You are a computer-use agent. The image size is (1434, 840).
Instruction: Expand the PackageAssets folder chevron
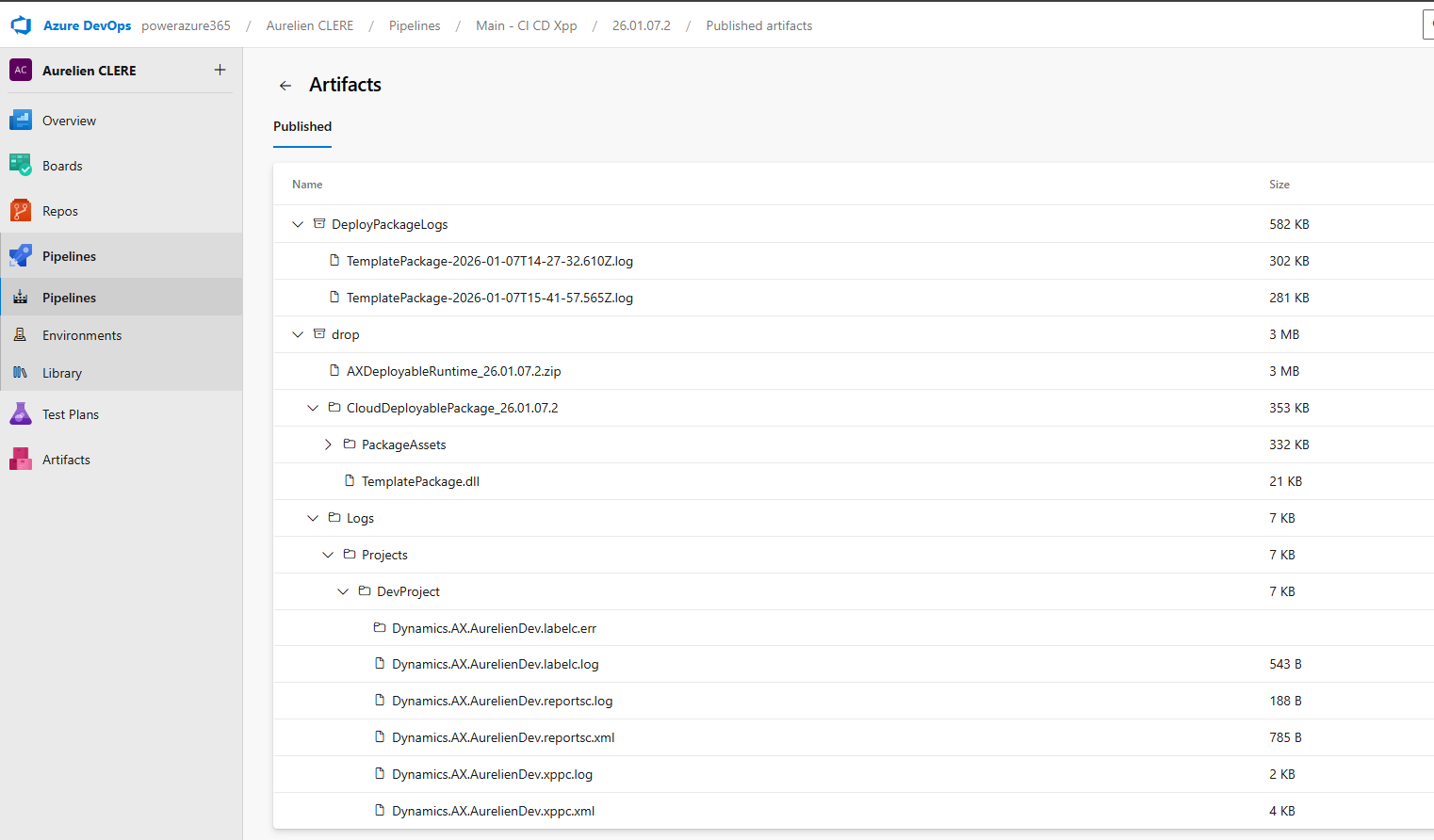pos(328,444)
